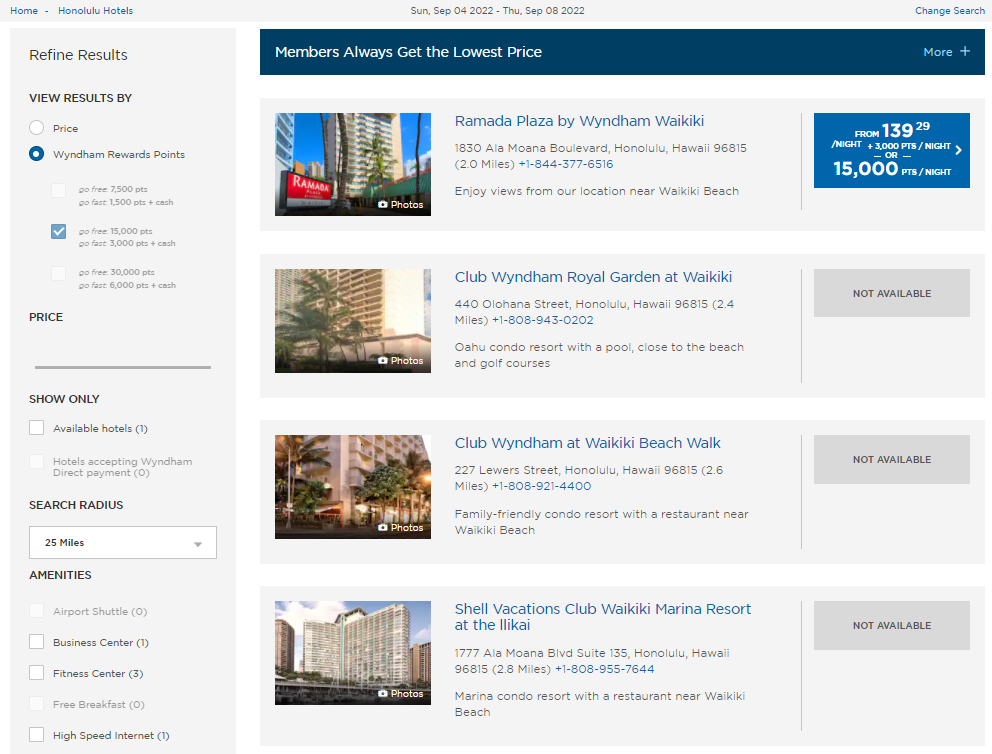Check the Fitness Center amenity
This screenshot has height=754, width=992.
point(37,672)
